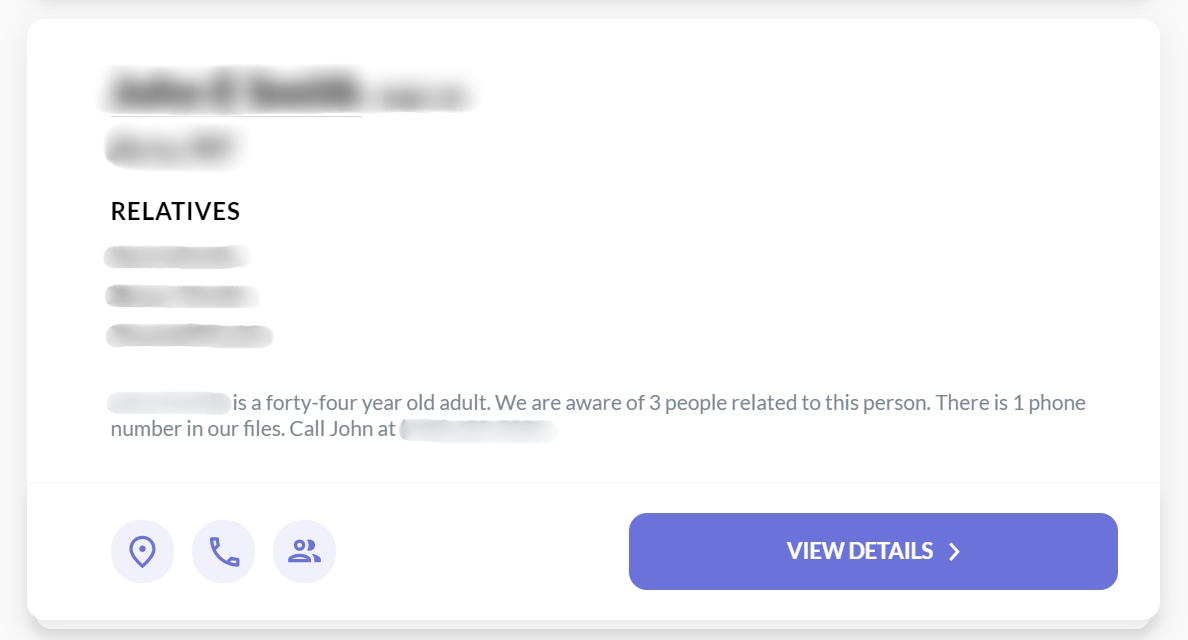
Task: Click the blurred phone number after 'Call John at'
Action: point(479,430)
